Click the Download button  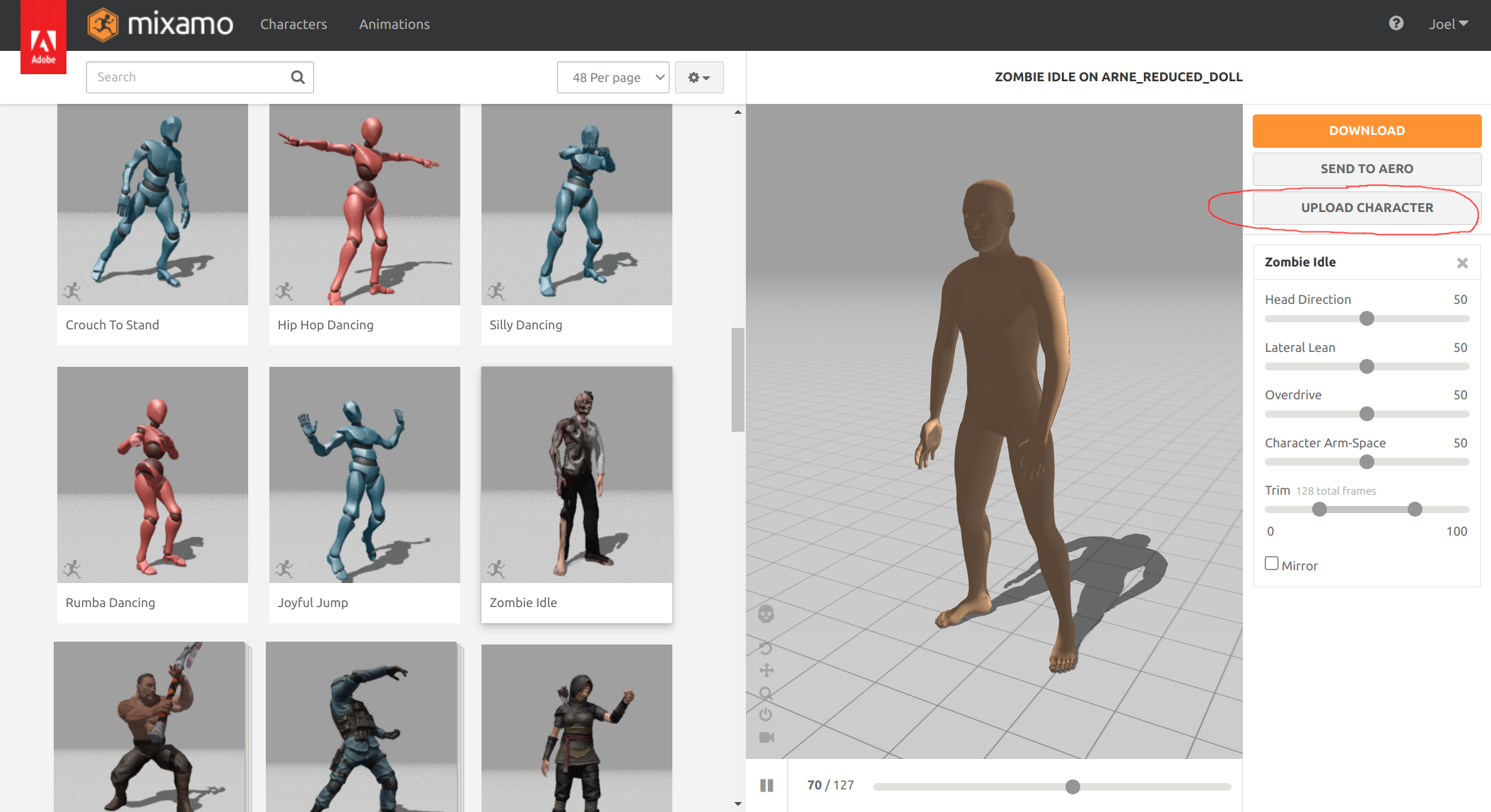(x=1367, y=131)
